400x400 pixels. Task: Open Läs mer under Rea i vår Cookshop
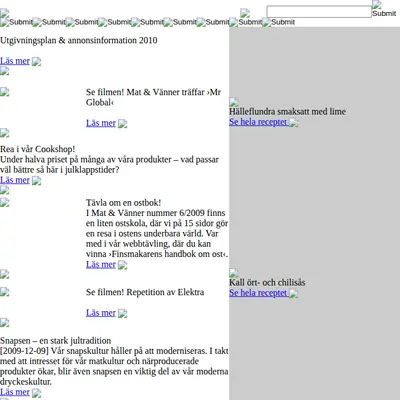(x=15, y=180)
